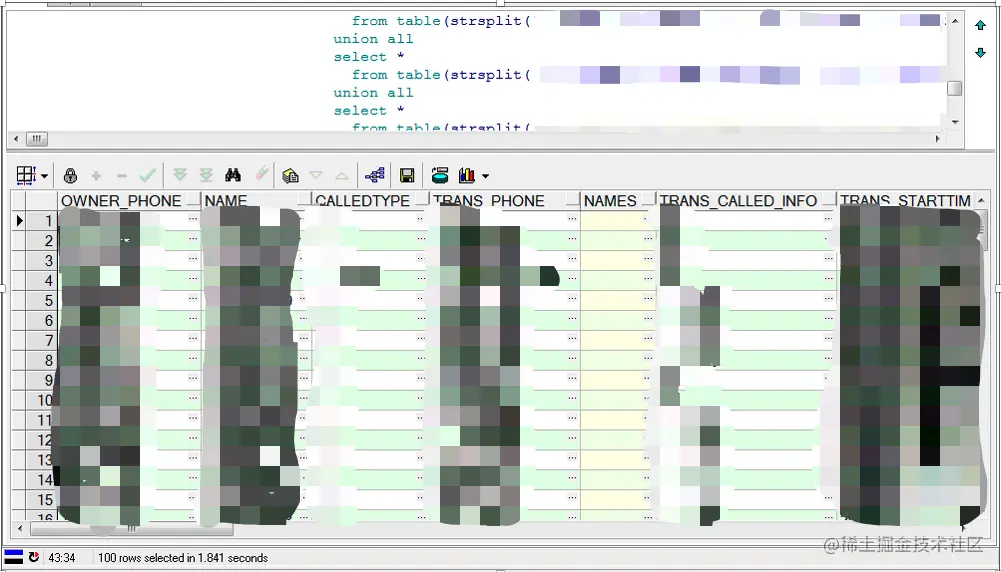The image size is (1001, 572).
Task: Click the result grid vertical scroll up arrow
Action: [982, 200]
